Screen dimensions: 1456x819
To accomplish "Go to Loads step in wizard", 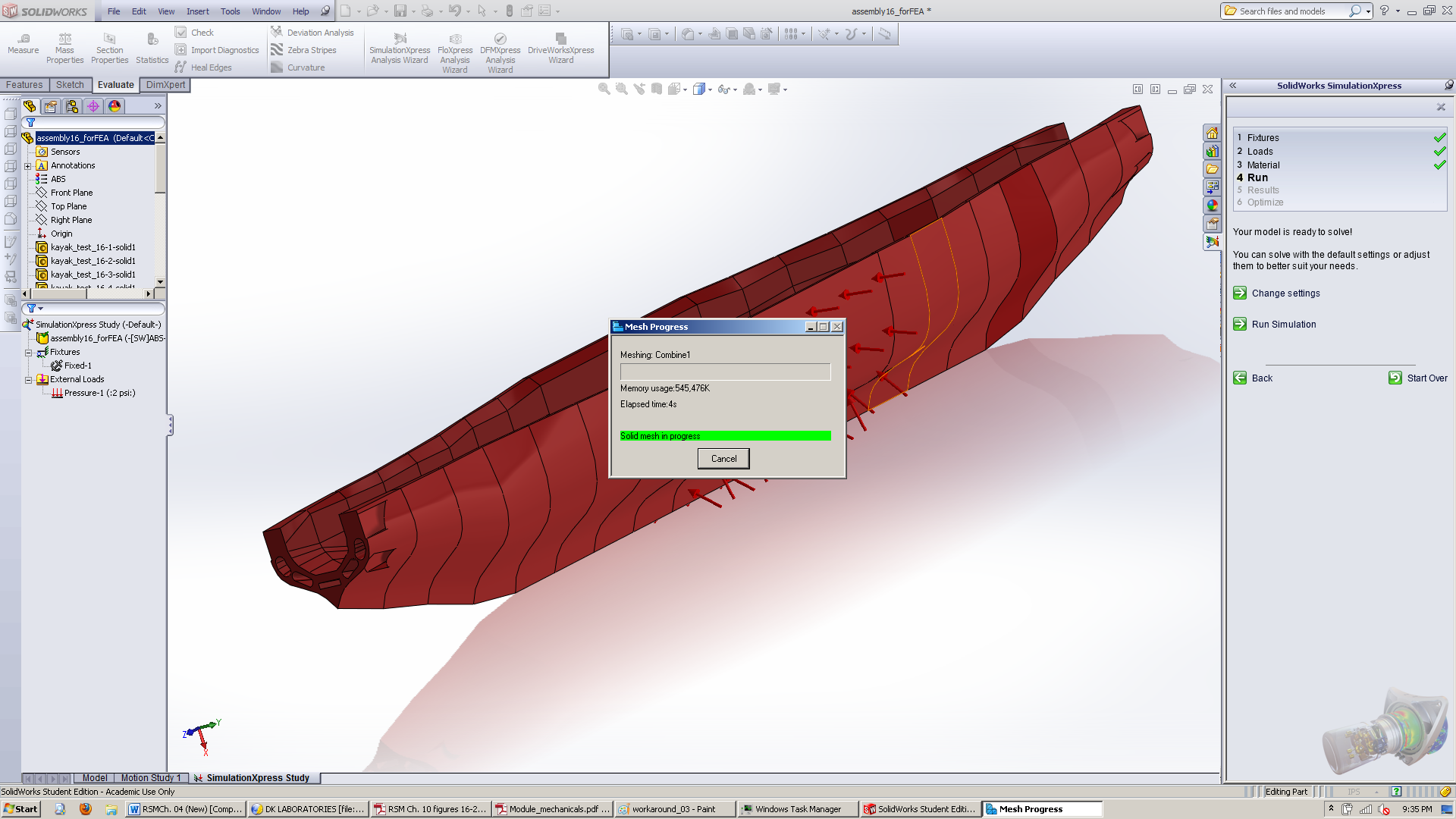I will click(1260, 152).
